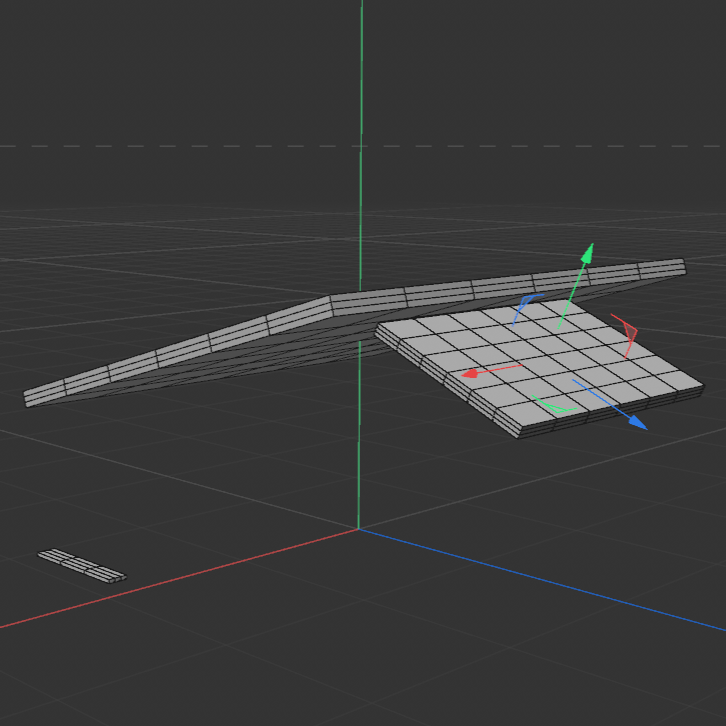Click the world origin where axes meet
This screenshot has height=726, width=726.
coord(360,529)
